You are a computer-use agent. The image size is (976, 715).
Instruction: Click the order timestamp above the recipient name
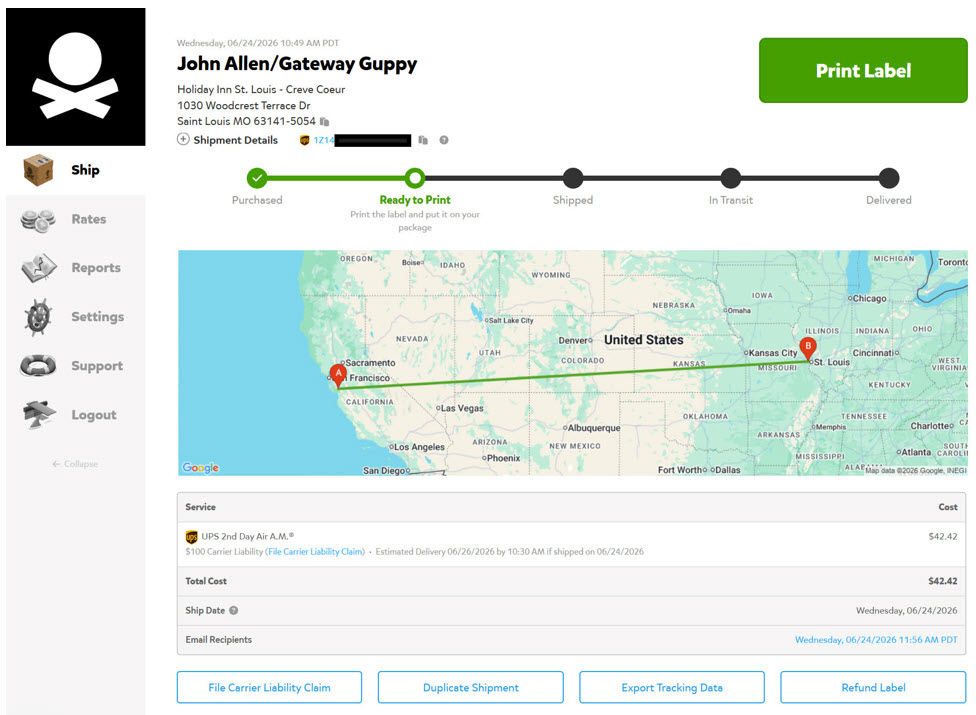258,43
